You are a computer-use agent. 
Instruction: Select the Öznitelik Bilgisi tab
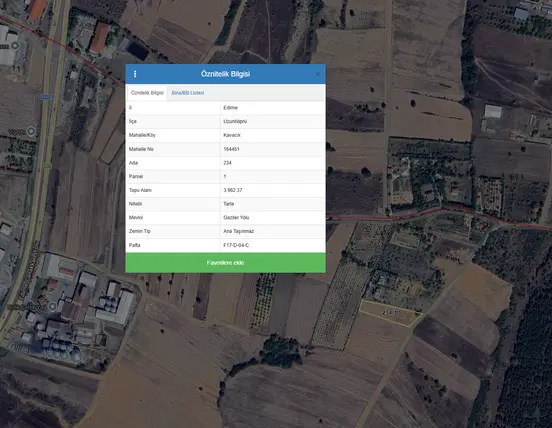click(147, 93)
